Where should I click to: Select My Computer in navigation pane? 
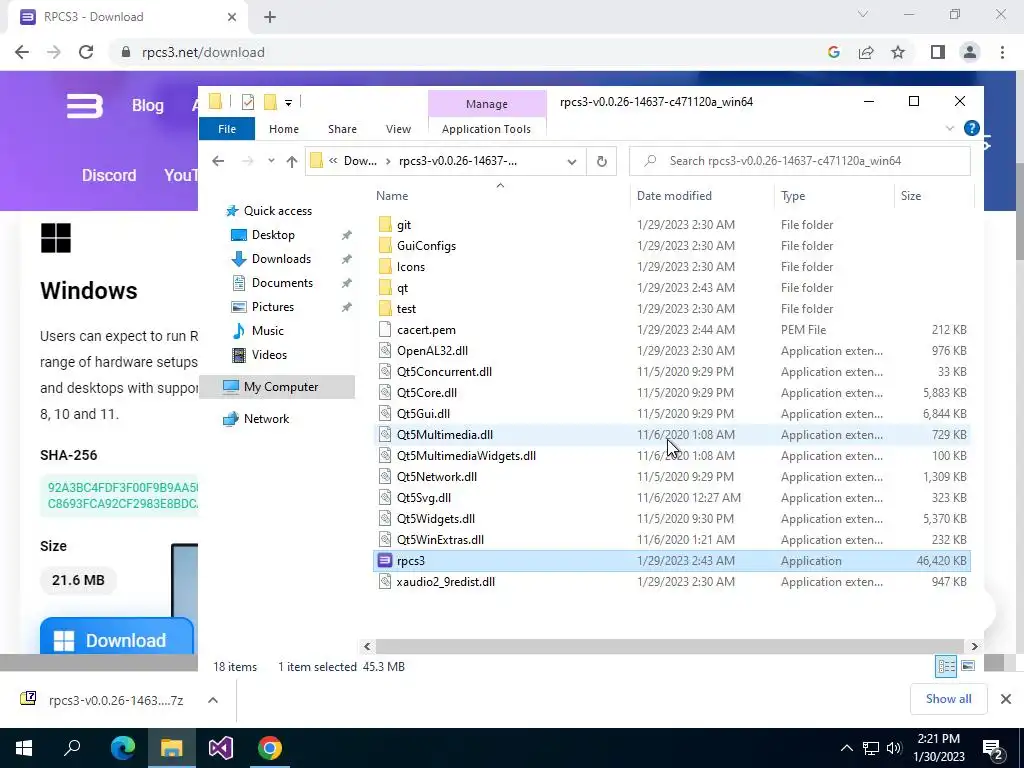pos(278,387)
